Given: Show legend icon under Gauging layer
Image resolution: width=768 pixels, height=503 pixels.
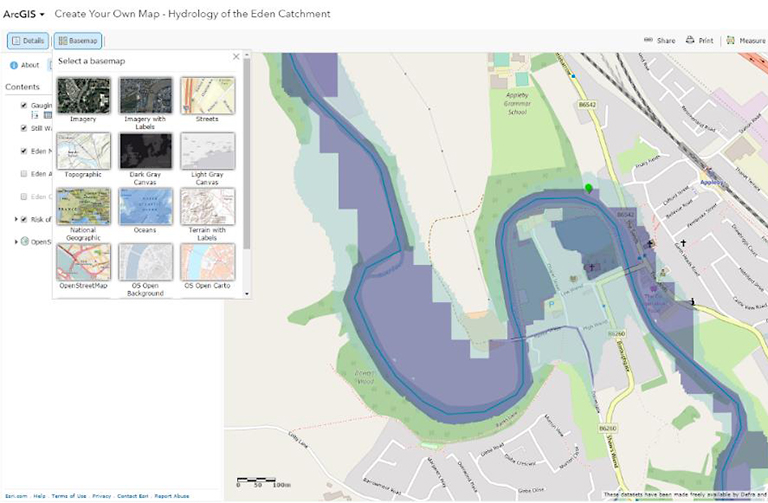Looking at the screenshot, I should point(35,115).
